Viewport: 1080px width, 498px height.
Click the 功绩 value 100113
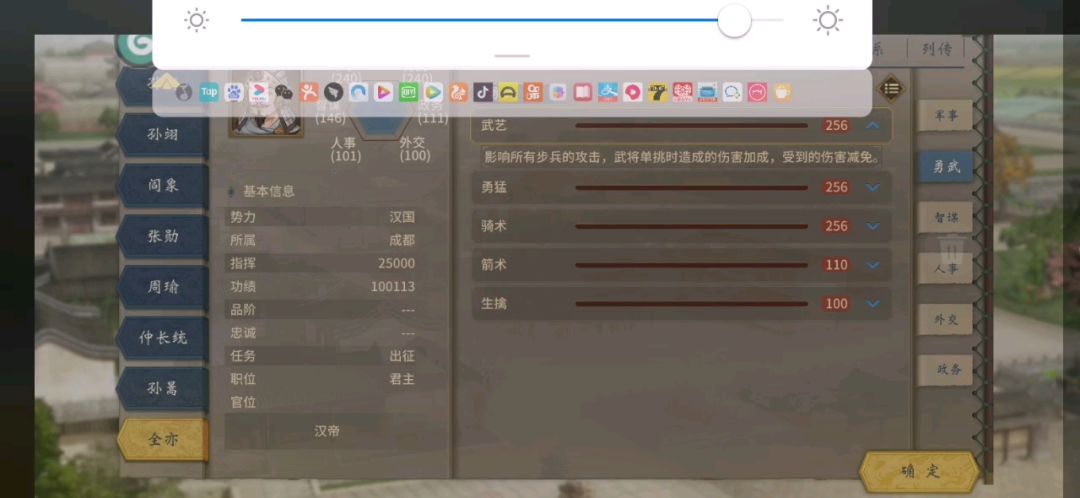[393, 287]
